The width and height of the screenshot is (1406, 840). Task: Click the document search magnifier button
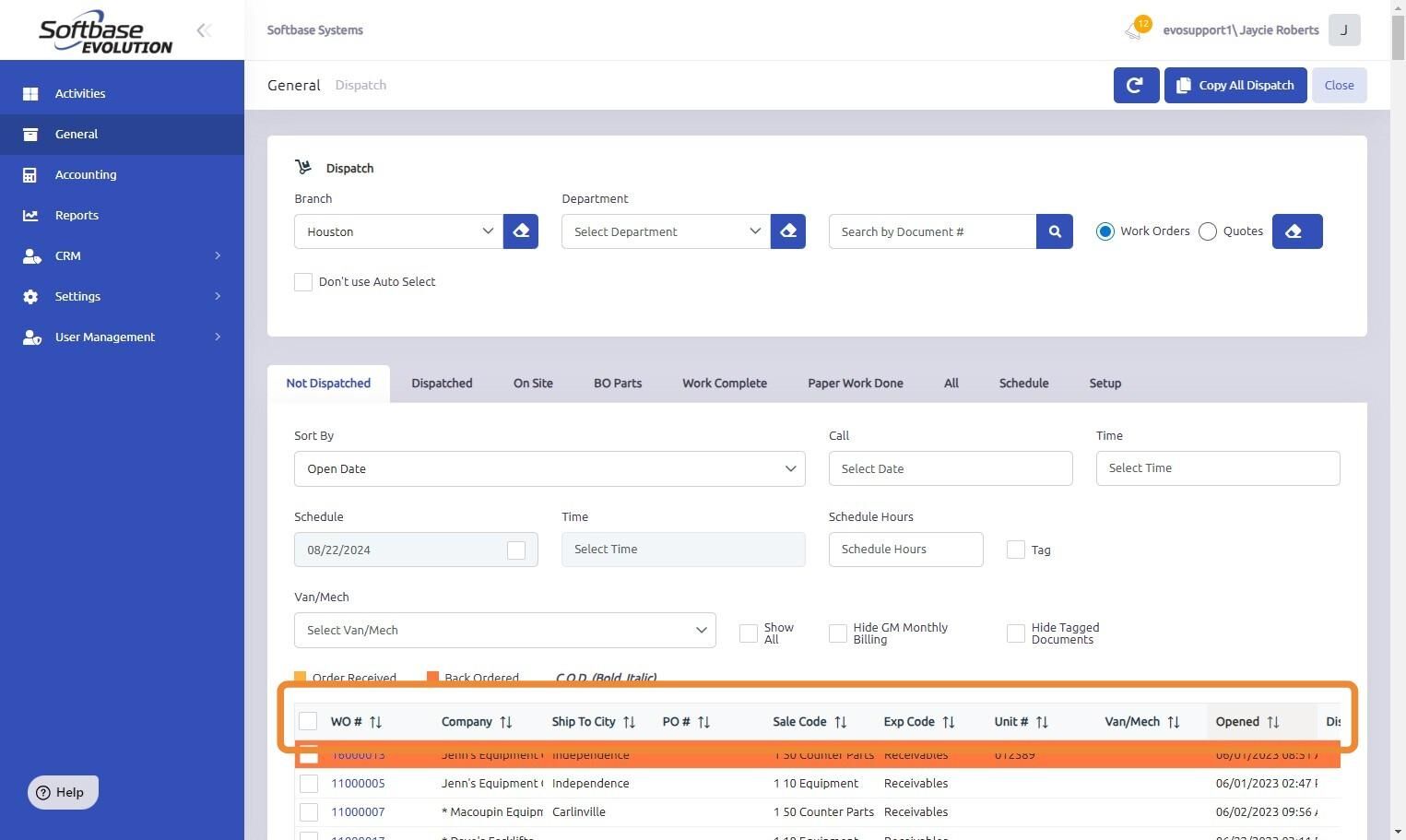(x=1055, y=231)
